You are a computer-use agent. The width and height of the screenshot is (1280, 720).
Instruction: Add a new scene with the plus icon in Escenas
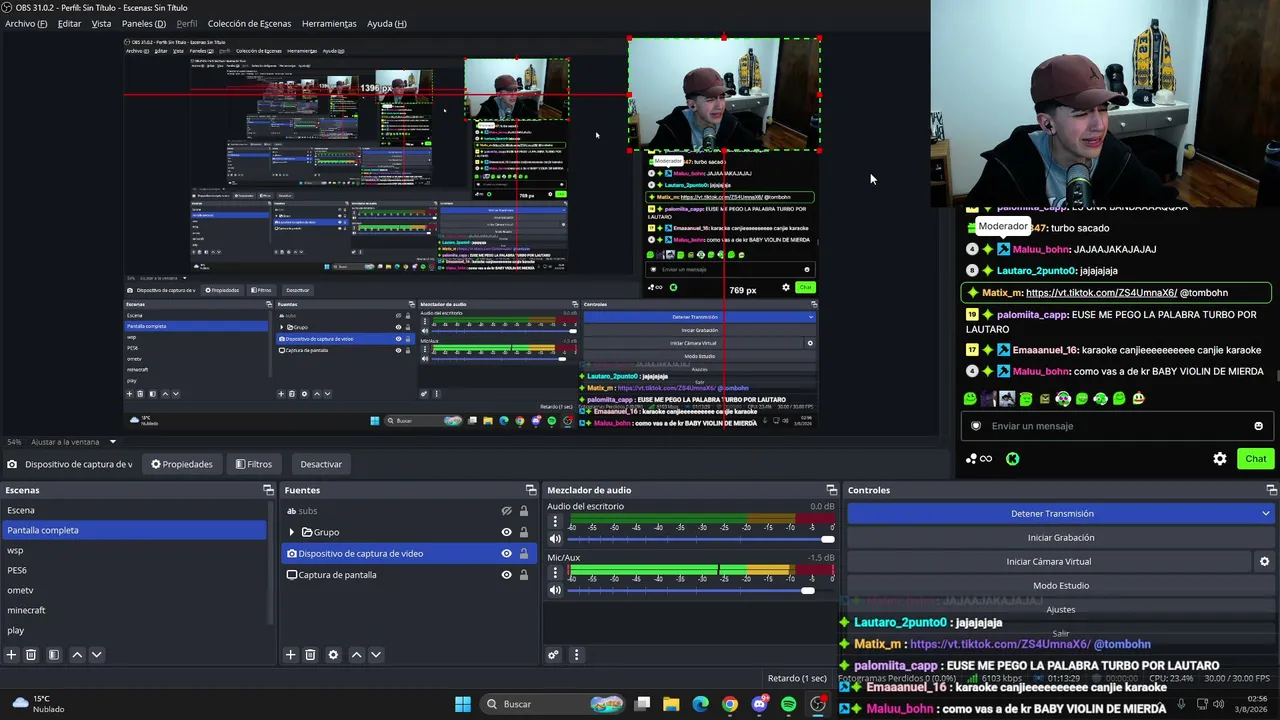[x=11, y=655]
